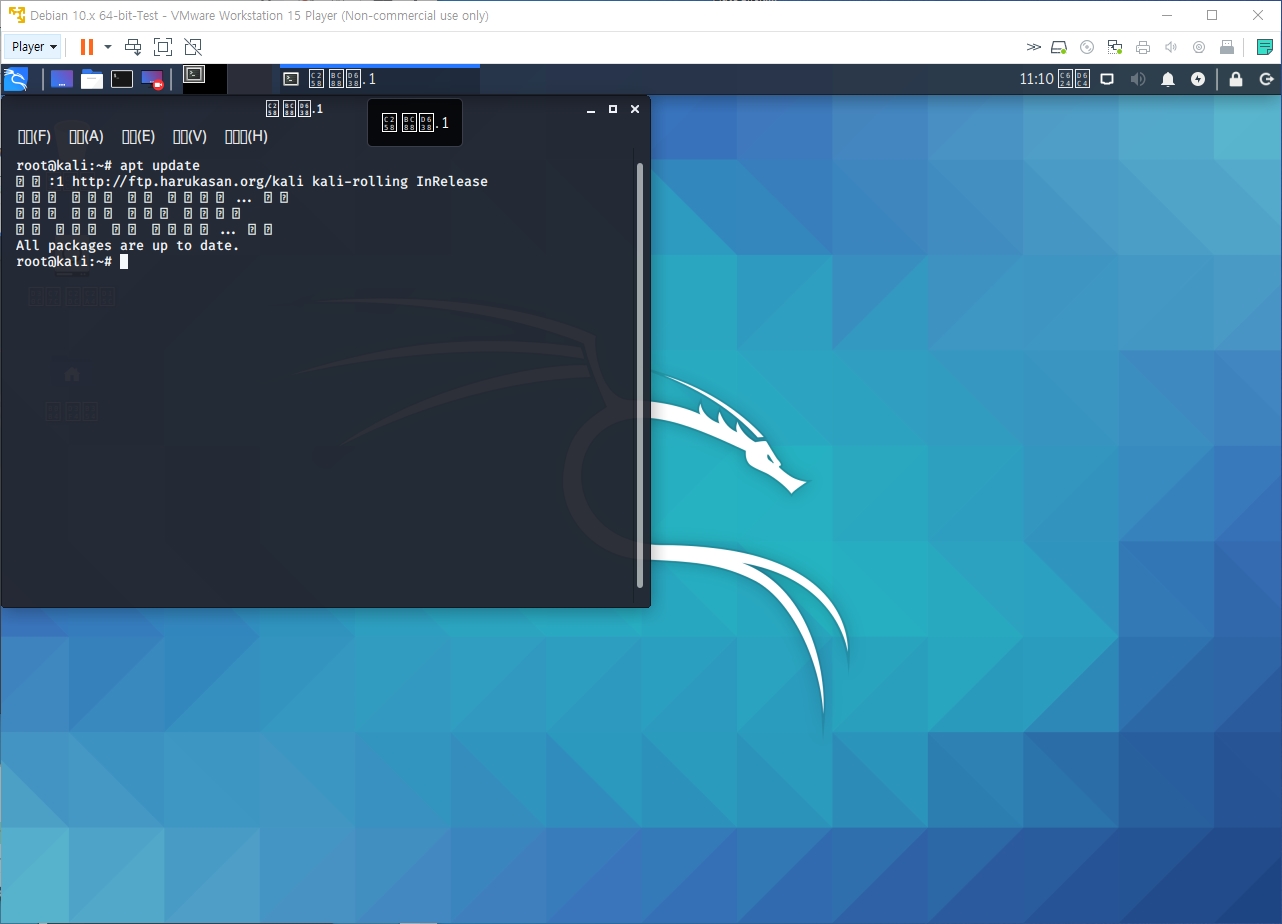
Task: Click the Kali panel network connection icon
Action: pos(1107,79)
